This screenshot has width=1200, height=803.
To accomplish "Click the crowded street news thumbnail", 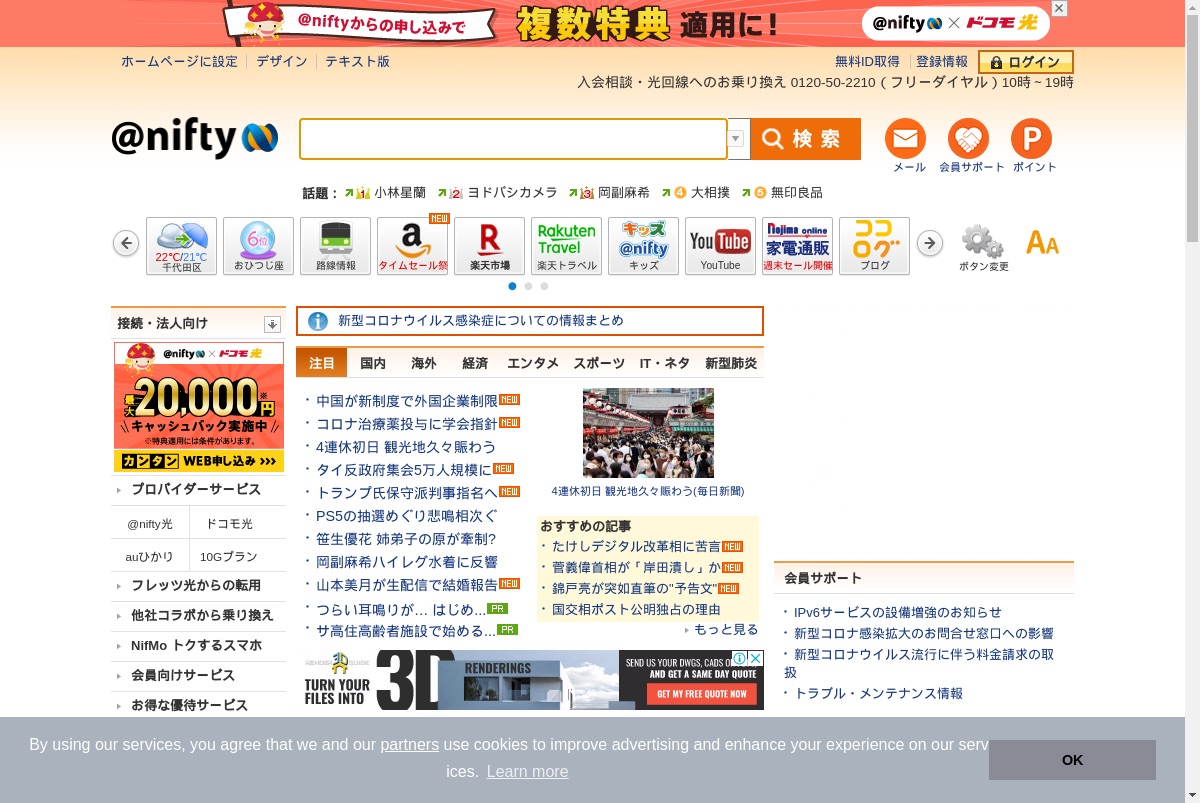I will (648, 433).
